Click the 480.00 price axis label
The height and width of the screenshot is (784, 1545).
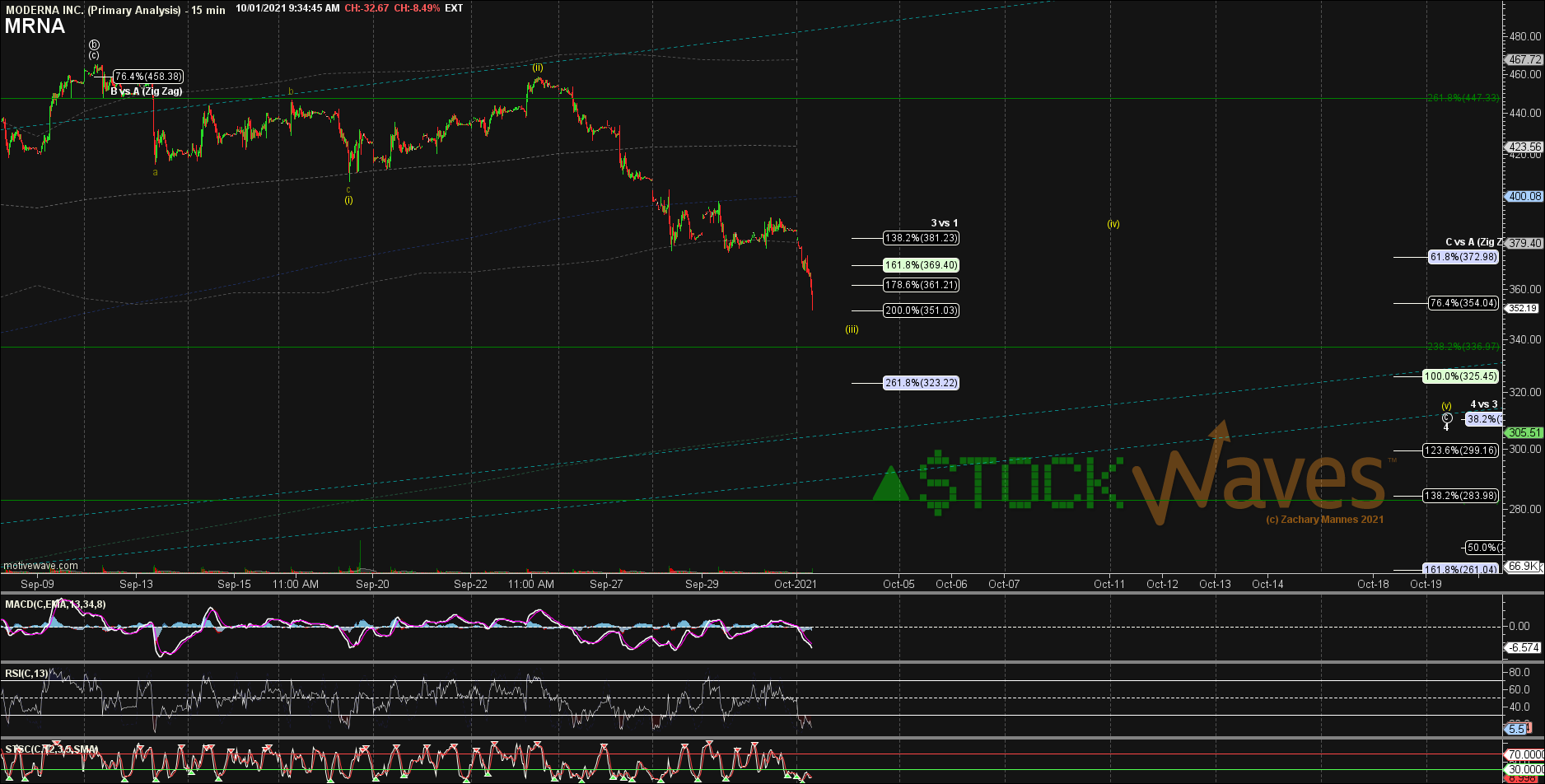(x=1525, y=36)
